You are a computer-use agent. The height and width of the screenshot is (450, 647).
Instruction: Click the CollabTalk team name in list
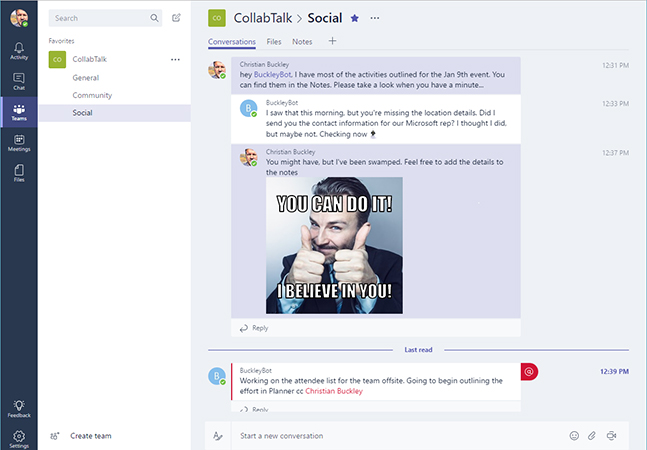[x=90, y=59]
